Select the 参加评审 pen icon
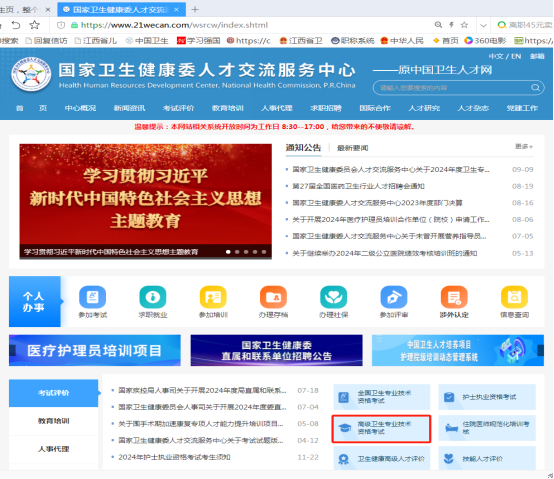 (394, 297)
